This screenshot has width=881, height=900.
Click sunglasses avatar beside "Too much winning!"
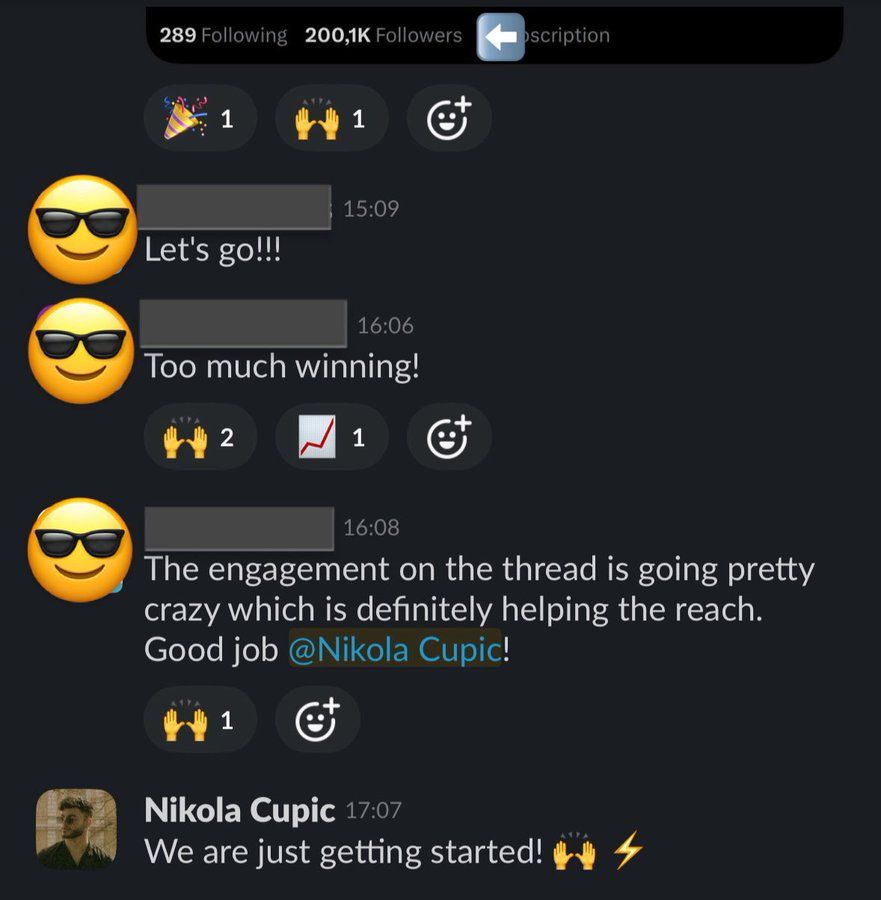(x=81, y=351)
